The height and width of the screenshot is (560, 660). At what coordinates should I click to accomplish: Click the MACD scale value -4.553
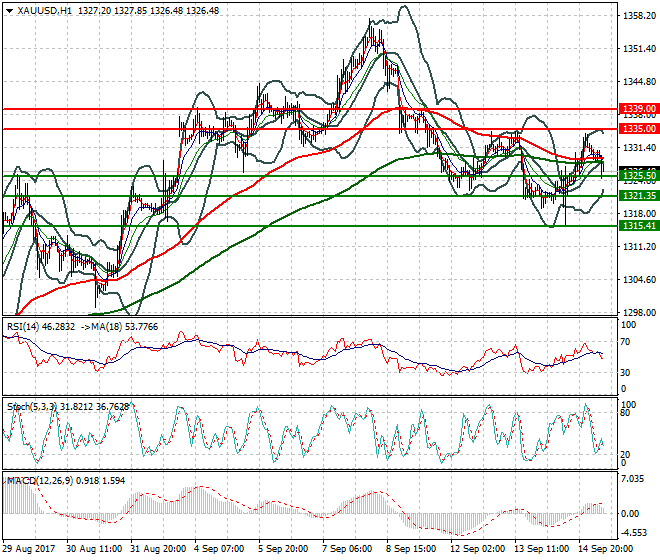[x=634, y=533]
